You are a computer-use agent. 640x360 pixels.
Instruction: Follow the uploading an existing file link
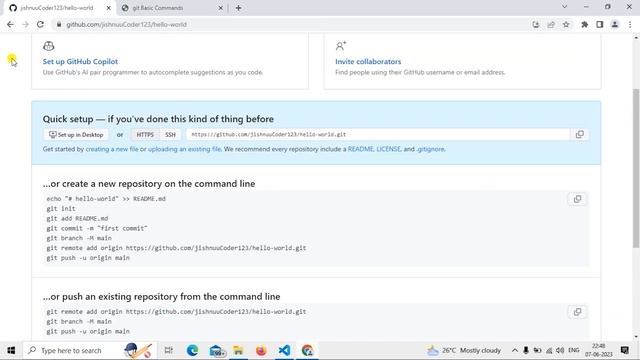[x=184, y=149]
